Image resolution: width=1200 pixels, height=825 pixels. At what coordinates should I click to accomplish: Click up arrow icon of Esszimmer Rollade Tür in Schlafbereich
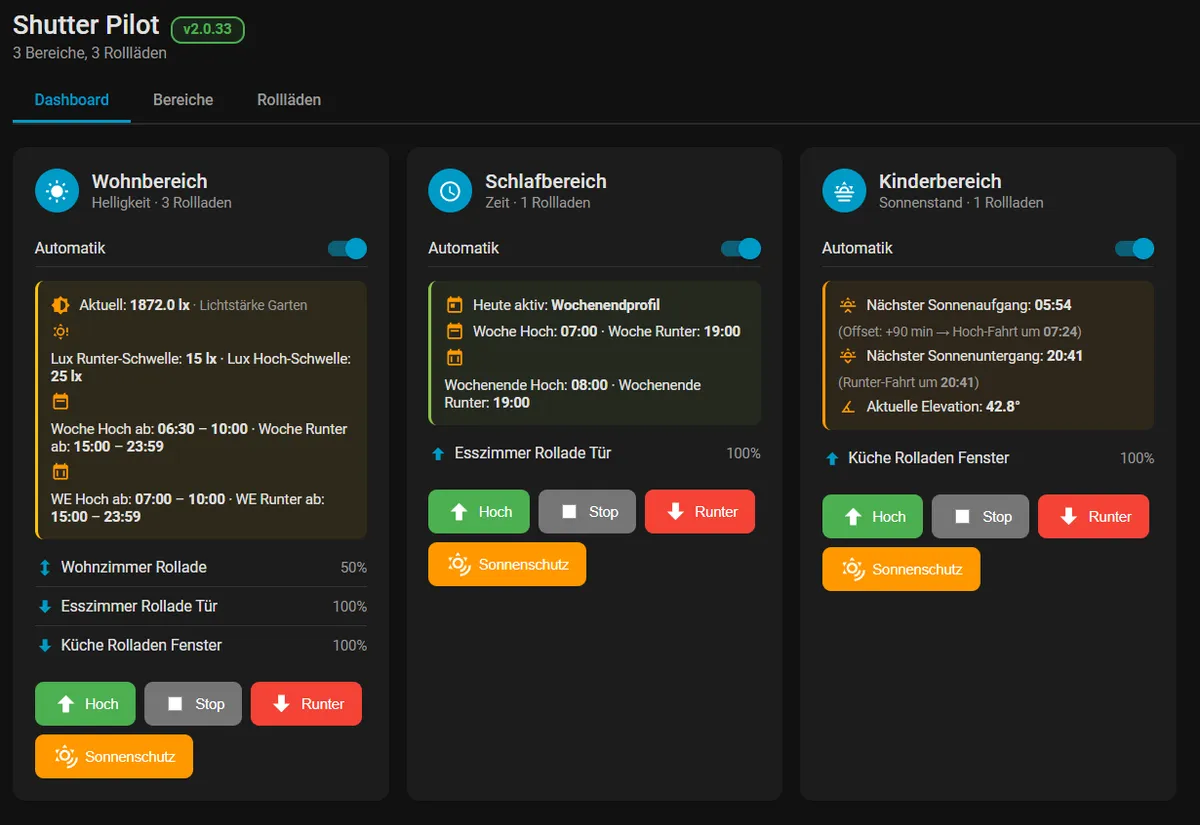(438, 454)
